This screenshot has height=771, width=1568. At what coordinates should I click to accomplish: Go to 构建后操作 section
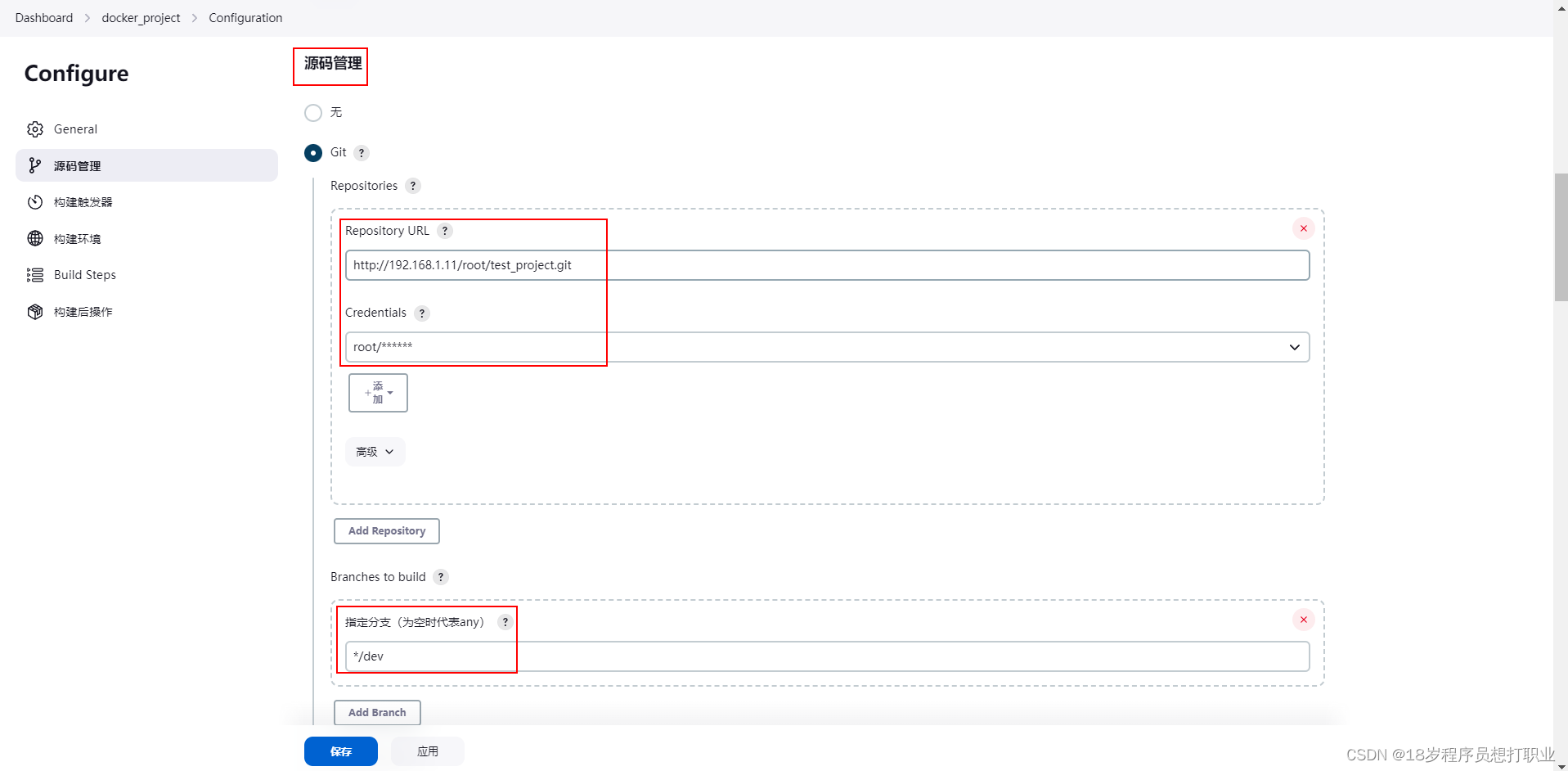point(146,312)
